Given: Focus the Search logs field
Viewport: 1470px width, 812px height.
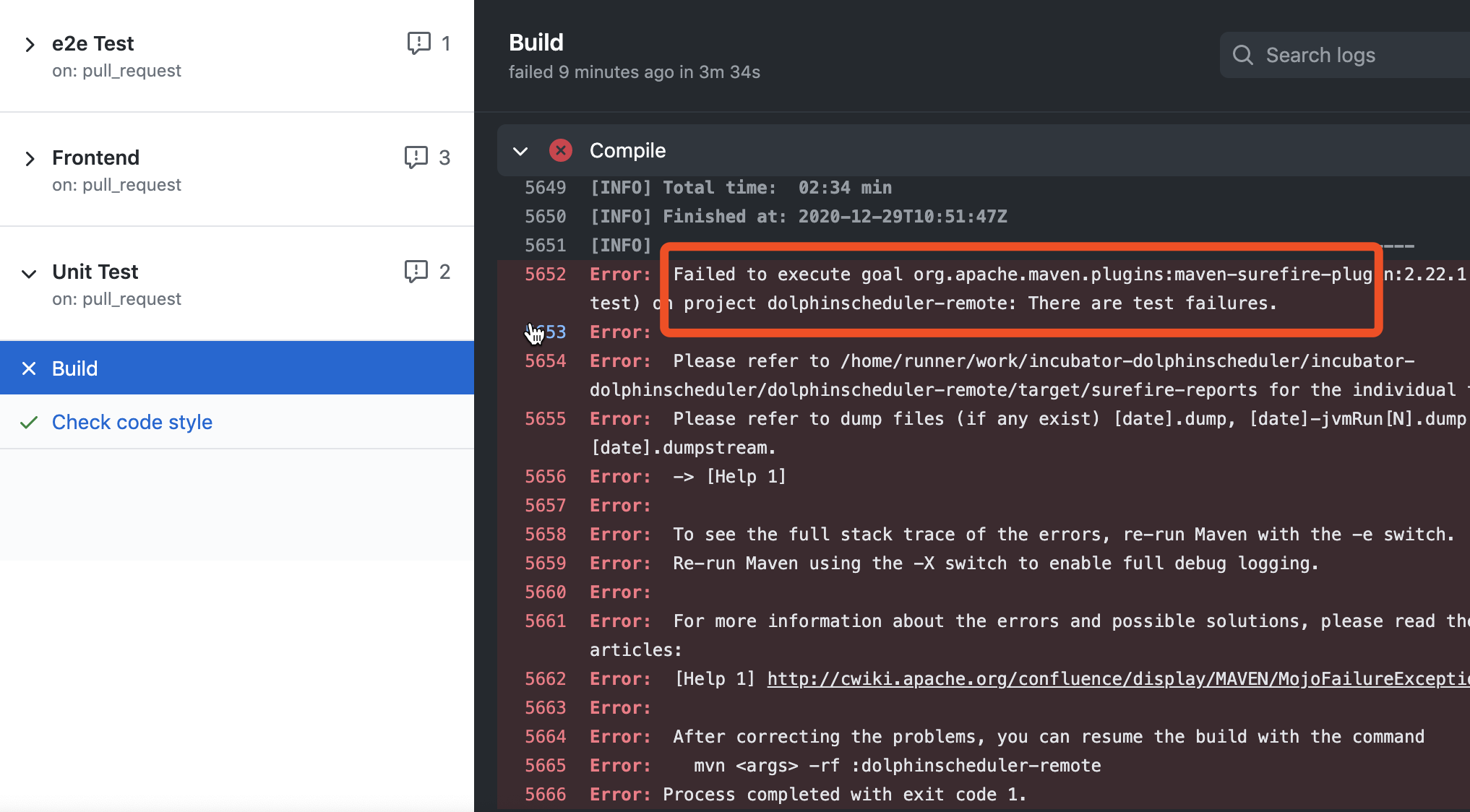Looking at the screenshot, I should (x=1345, y=55).
